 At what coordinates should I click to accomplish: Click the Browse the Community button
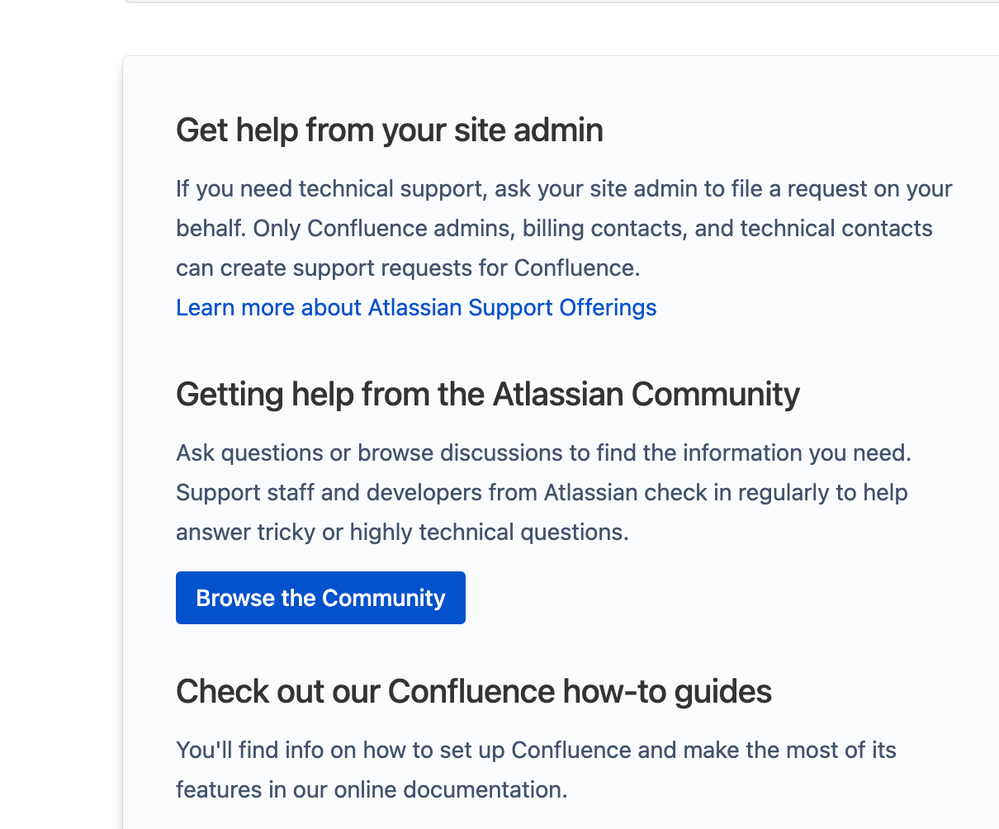tap(320, 598)
